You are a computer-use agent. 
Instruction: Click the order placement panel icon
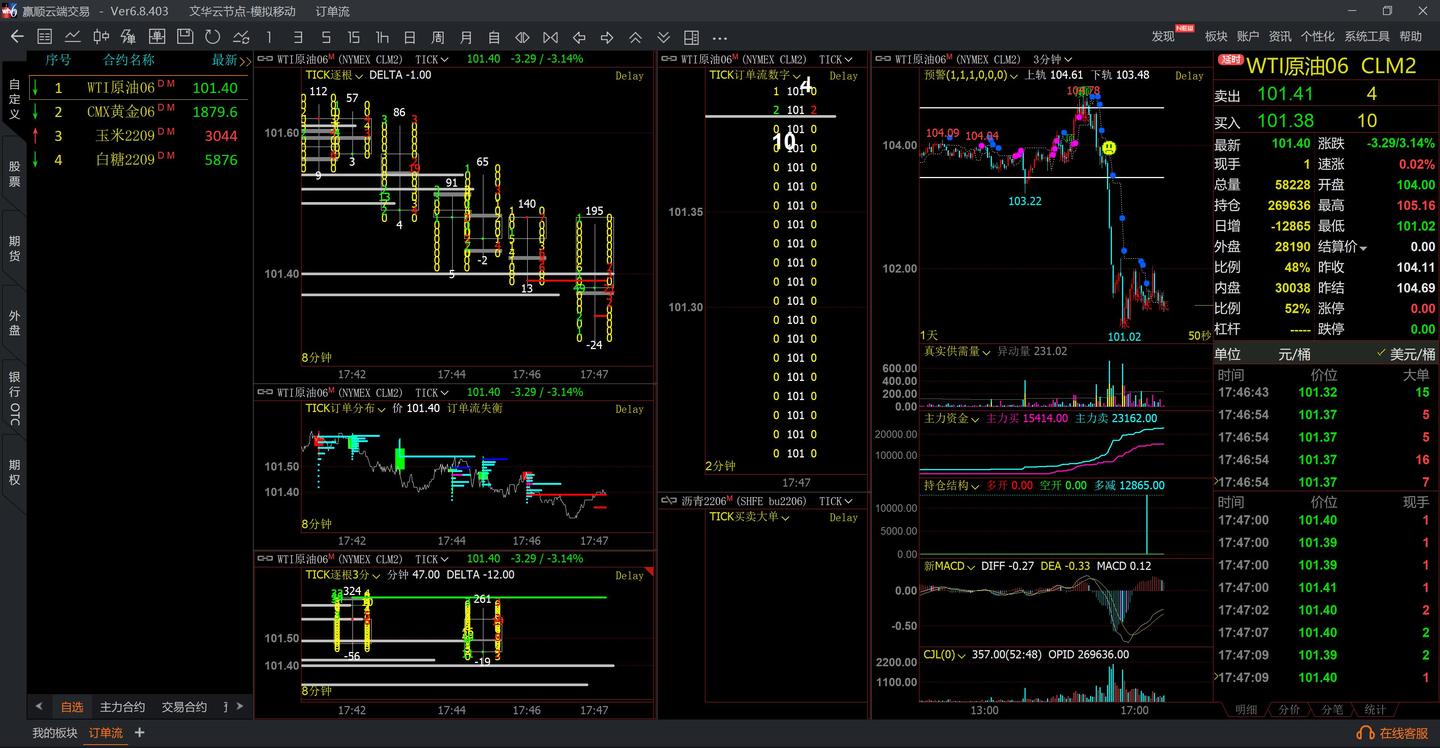tap(157, 37)
